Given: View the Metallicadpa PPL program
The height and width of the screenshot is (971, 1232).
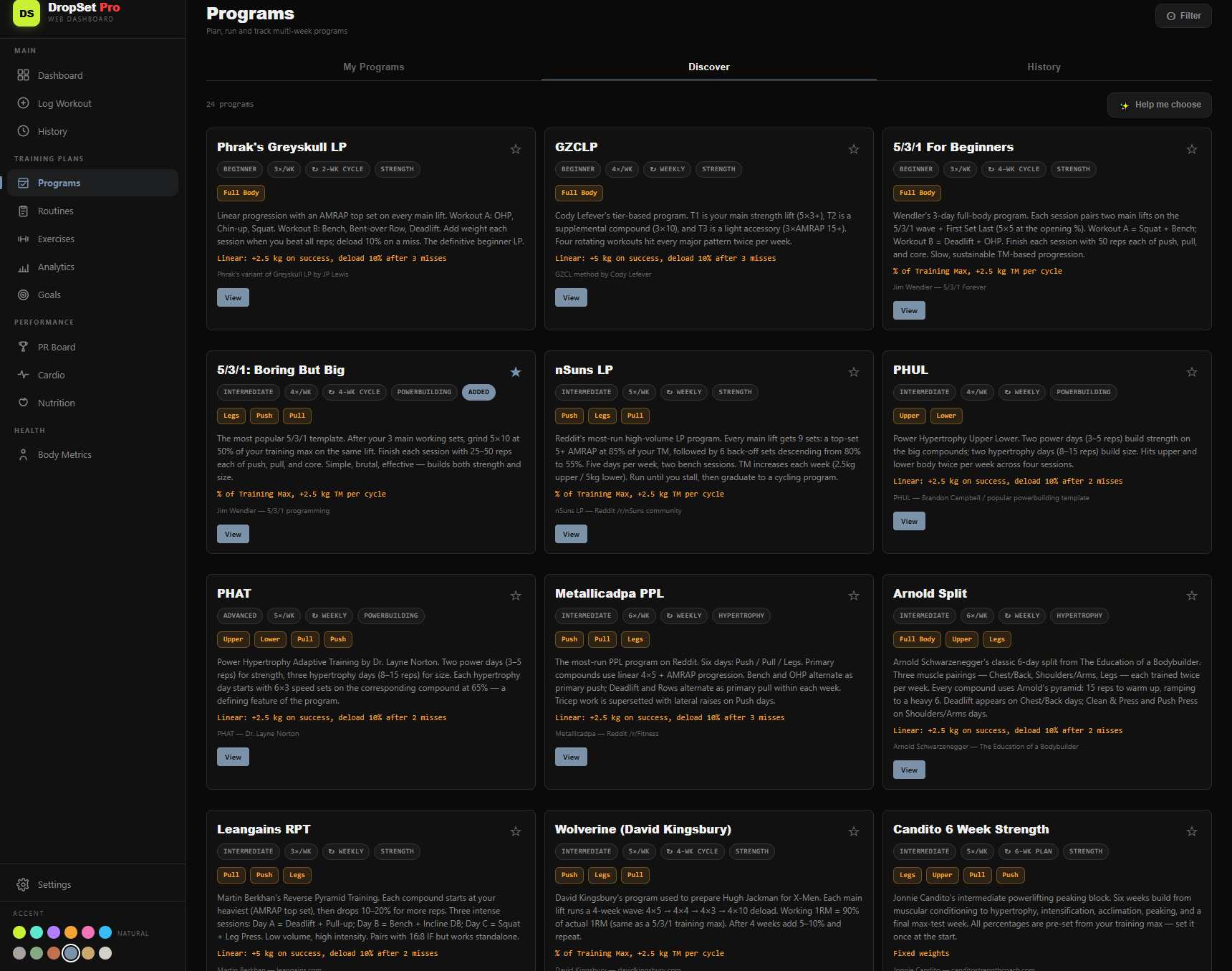Looking at the screenshot, I should pos(571,757).
